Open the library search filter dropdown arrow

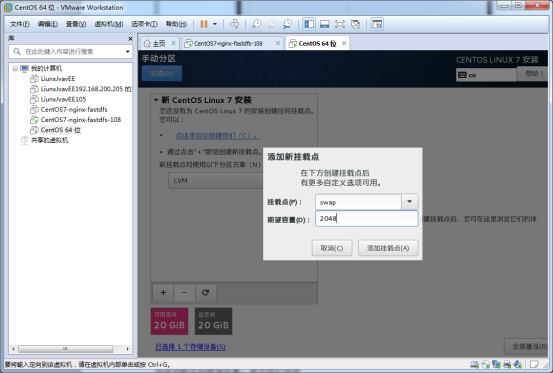[x=128, y=52]
